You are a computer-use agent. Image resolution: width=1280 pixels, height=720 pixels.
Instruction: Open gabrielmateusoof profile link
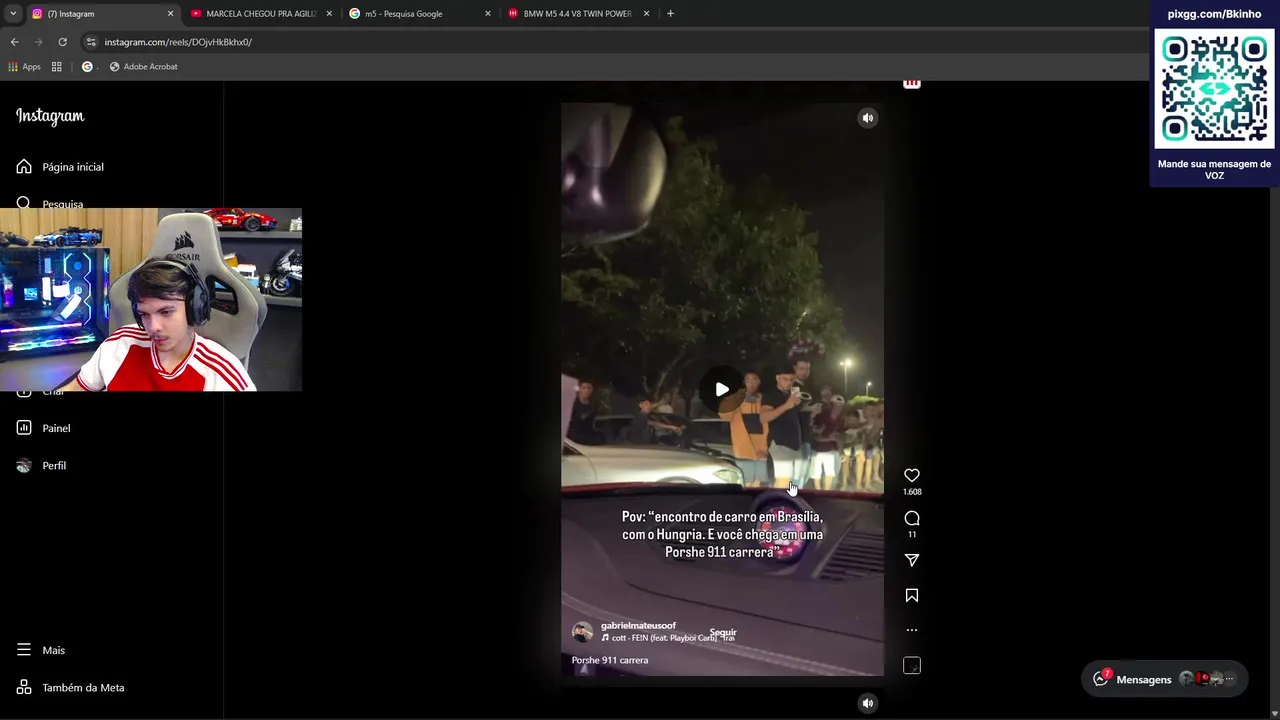pyautogui.click(x=638, y=625)
